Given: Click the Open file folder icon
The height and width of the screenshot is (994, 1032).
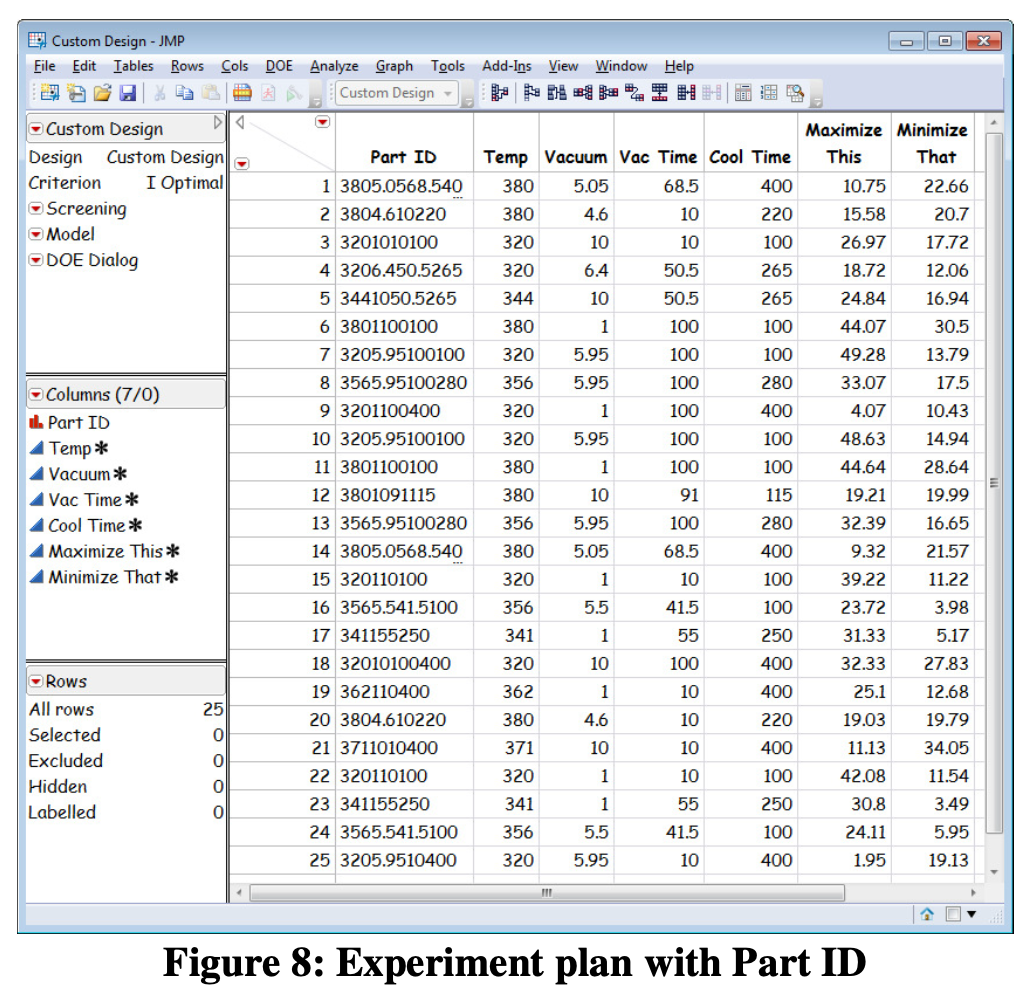Looking at the screenshot, I should tap(102, 93).
